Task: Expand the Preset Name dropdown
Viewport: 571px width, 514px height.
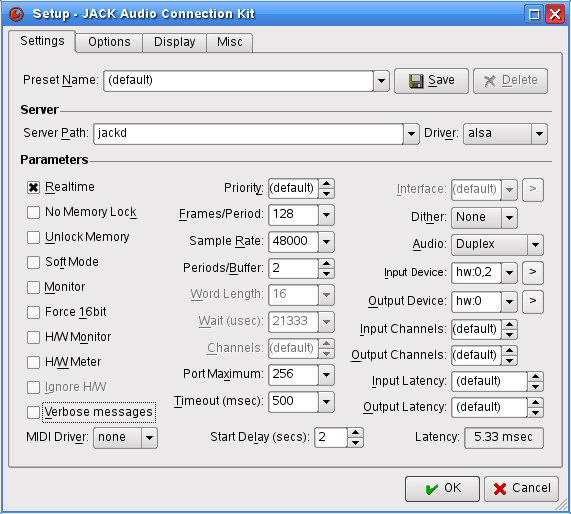Action: [381, 81]
